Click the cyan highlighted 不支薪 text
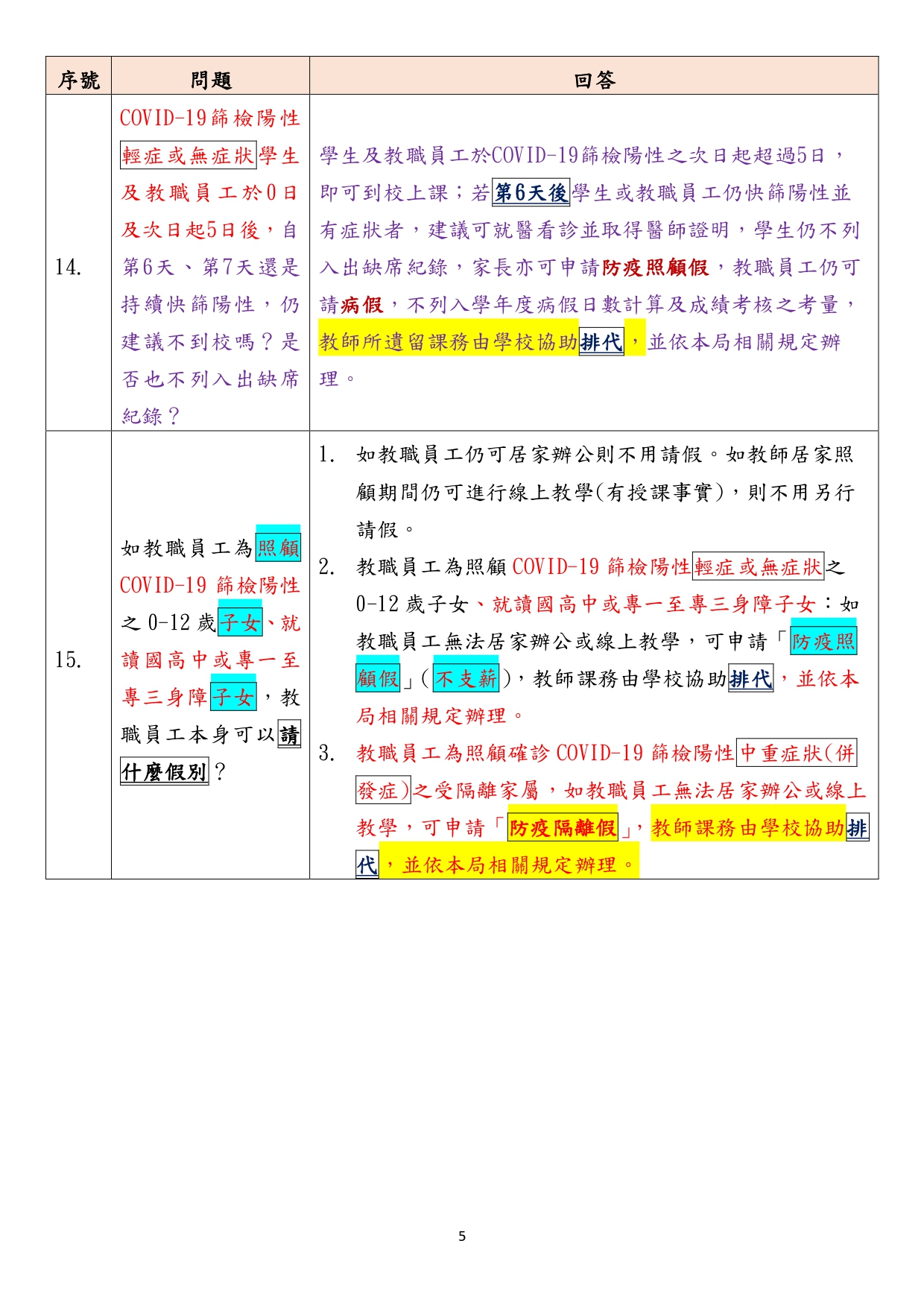Screen dimensions: 924x1308 click(466, 679)
